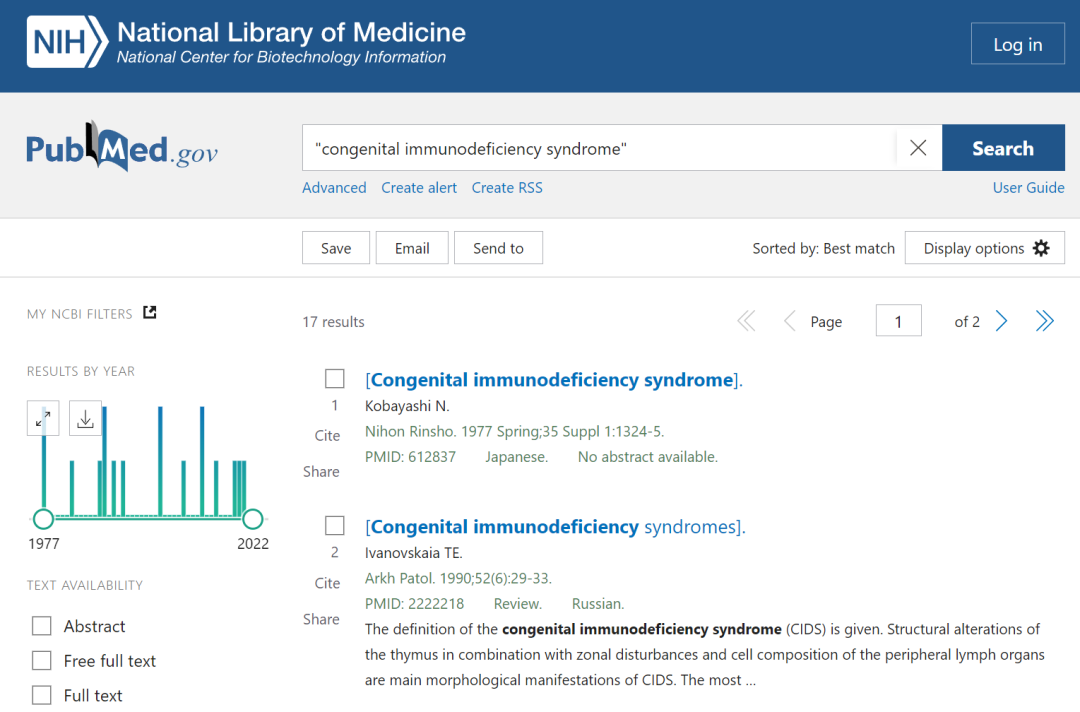Jump to the last results page

(x=1044, y=321)
